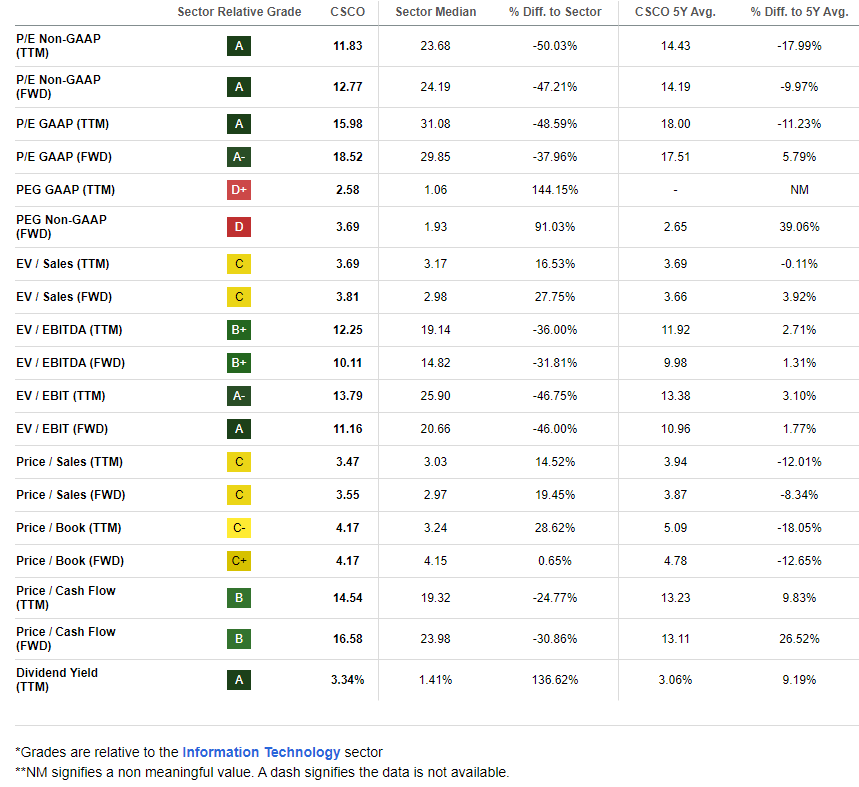The image size is (859, 787).
Task: Select the PEG Non-GAAP (FWD) row label
Action: point(61,227)
